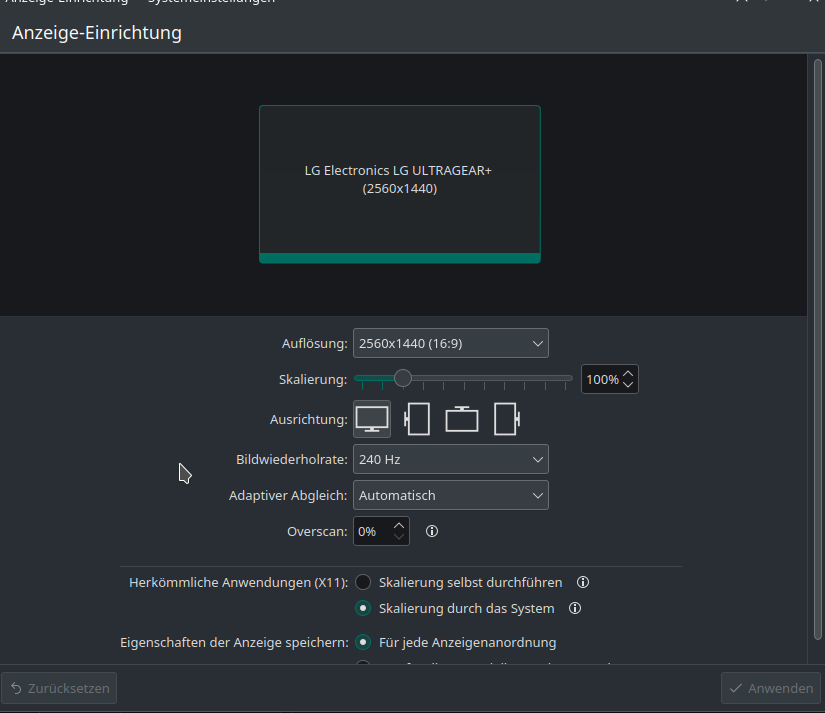
Task: Select the LG ULTRAGEAR+ monitor preview
Action: (400, 184)
